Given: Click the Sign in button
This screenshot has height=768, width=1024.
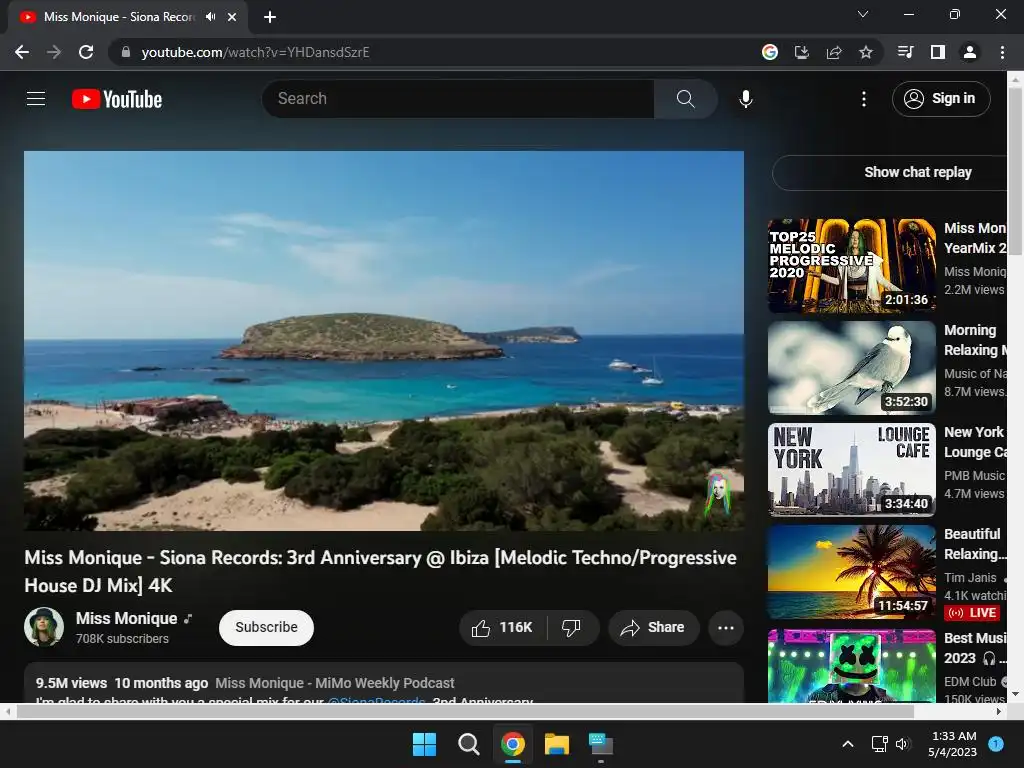Looking at the screenshot, I should click(x=940, y=99).
